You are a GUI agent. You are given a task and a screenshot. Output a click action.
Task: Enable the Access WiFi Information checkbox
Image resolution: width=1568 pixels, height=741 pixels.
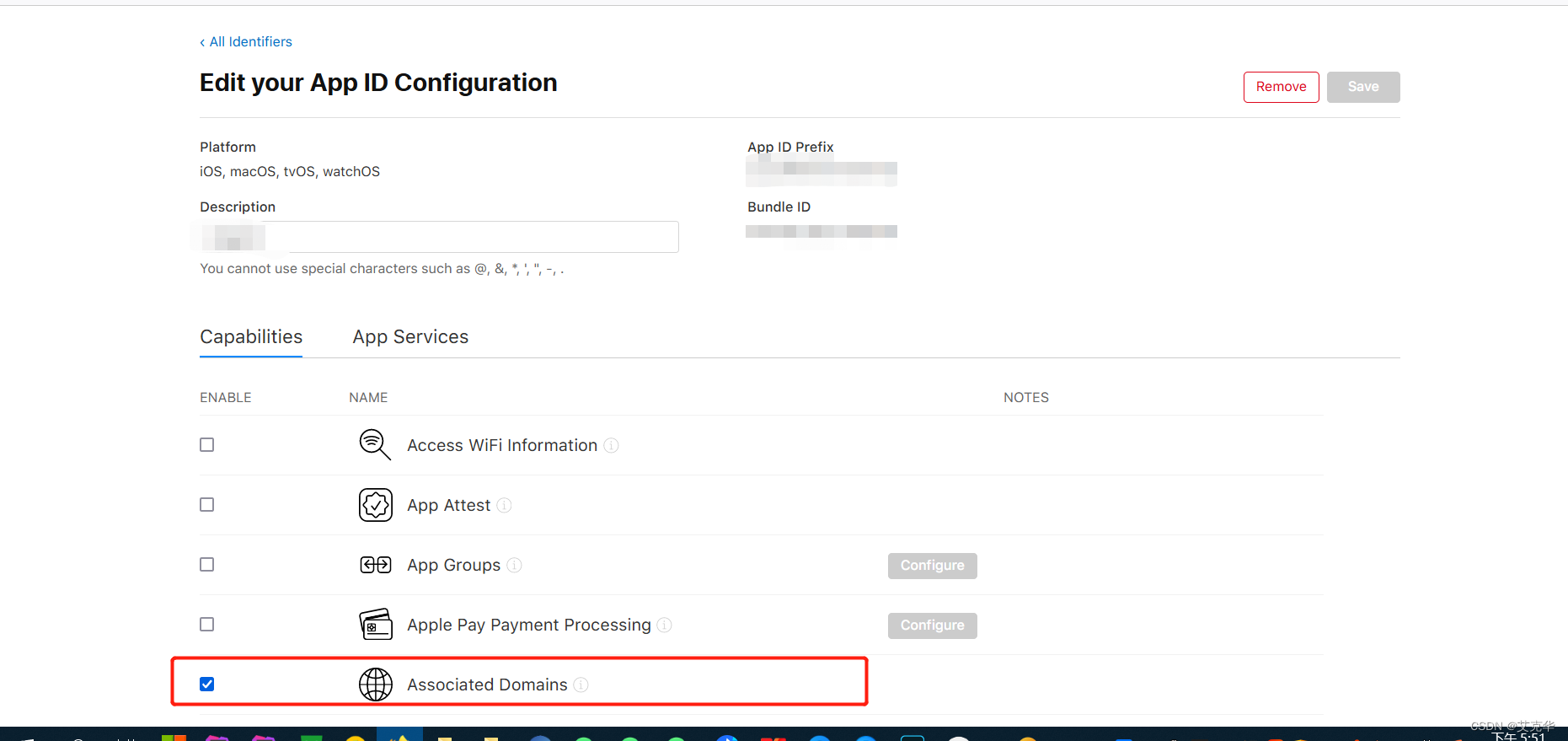coord(207,445)
